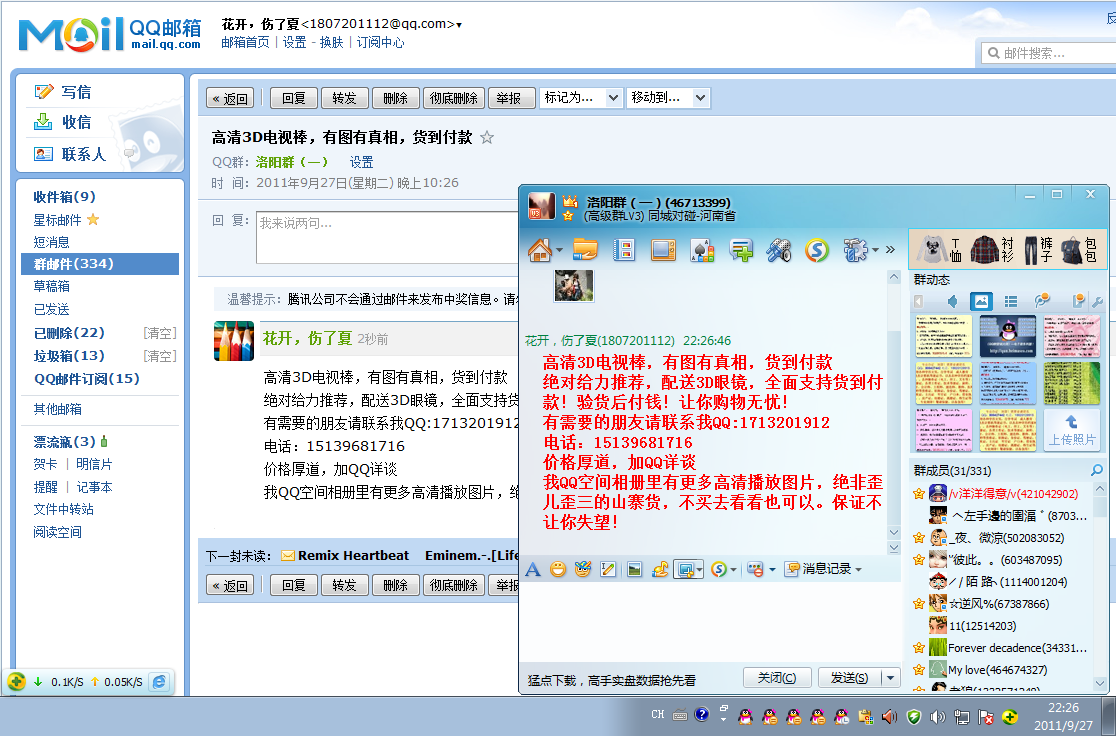Launch the QQ games card icon
Screen dimensions: 1116x736
tap(702, 250)
